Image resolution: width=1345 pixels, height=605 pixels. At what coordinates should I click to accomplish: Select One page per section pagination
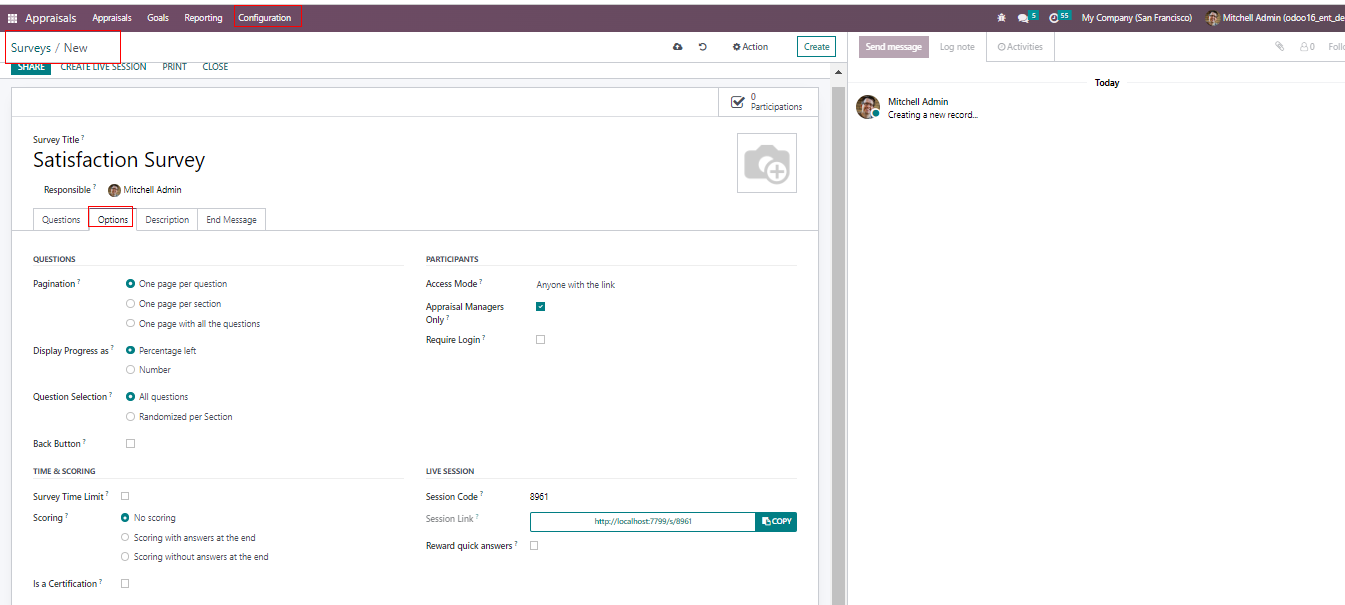point(131,304)
